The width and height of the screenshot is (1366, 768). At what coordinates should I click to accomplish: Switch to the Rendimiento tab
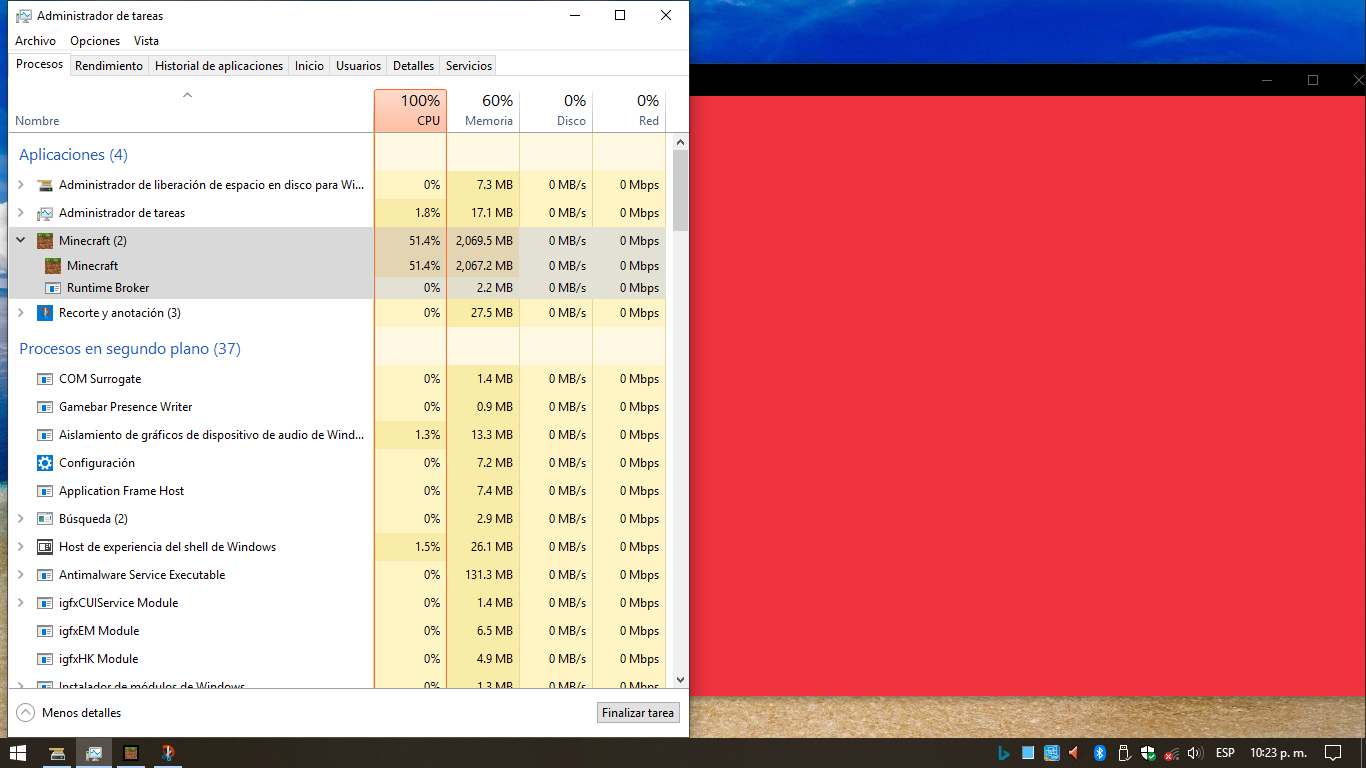tap(109, 66)
